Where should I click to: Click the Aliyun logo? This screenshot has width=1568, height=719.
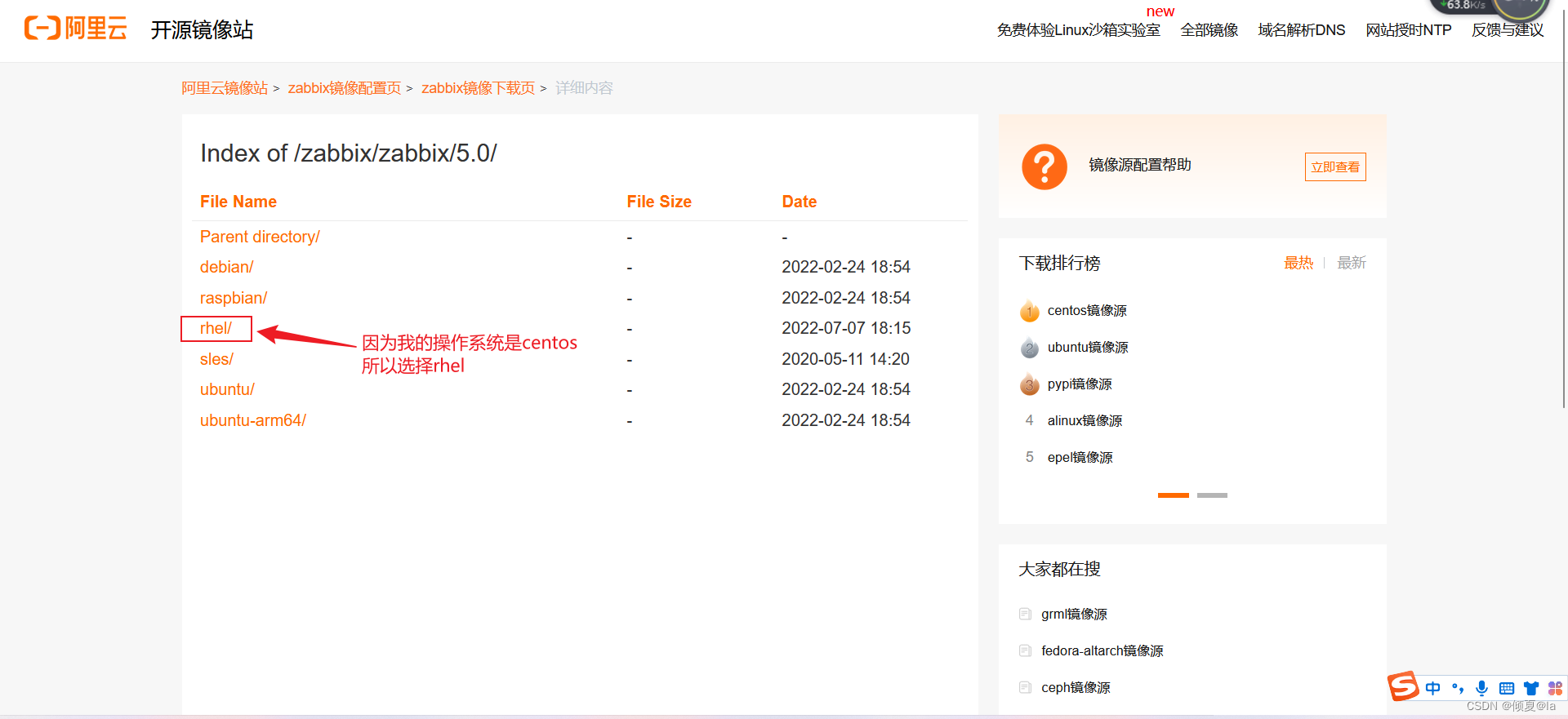click(75, 29)
